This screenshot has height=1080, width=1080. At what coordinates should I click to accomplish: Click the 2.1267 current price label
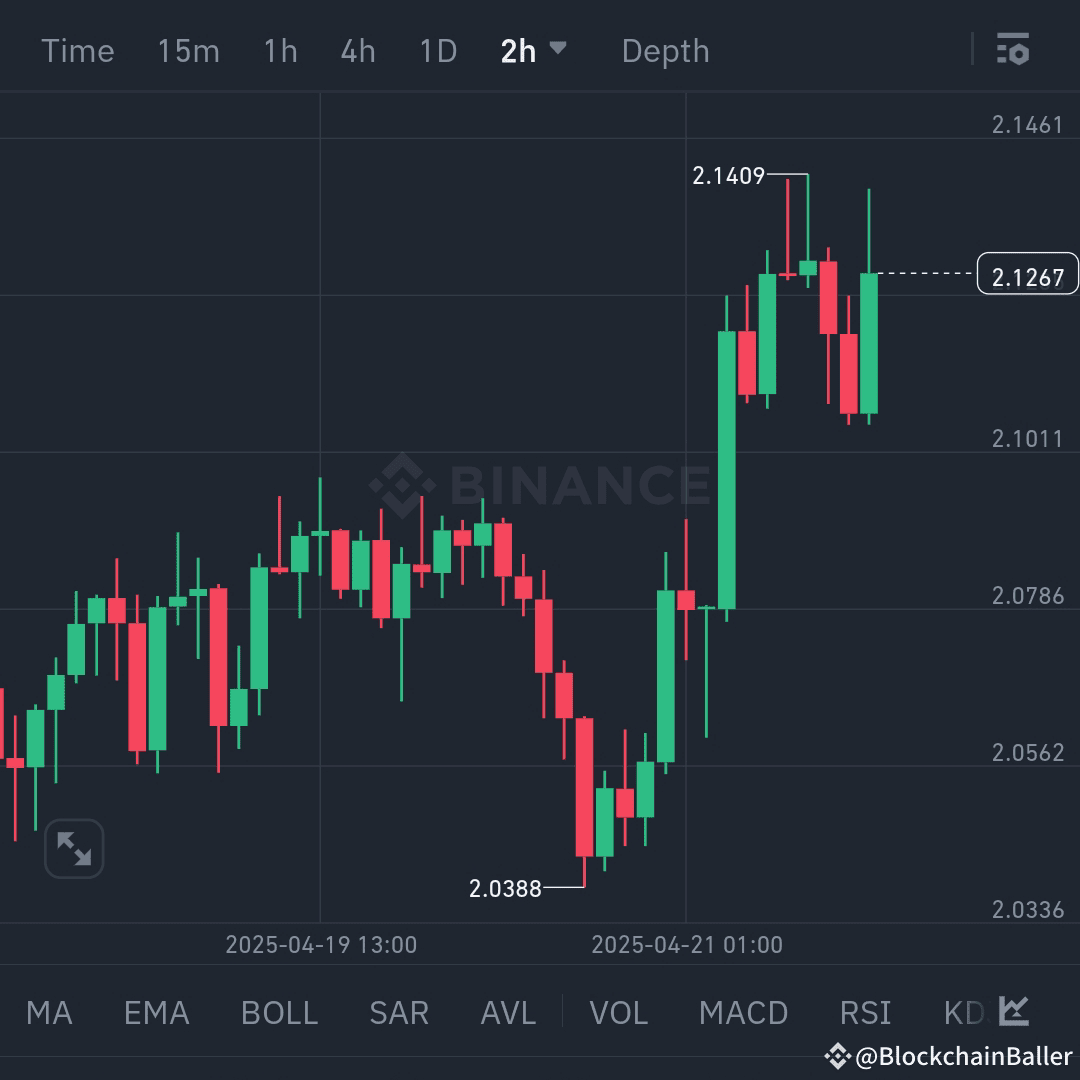pos(1027,276)
